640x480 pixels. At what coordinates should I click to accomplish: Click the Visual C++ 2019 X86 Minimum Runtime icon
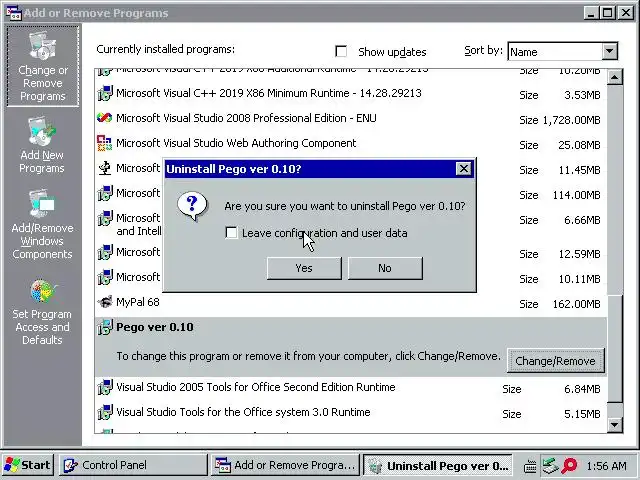[105, 93]
